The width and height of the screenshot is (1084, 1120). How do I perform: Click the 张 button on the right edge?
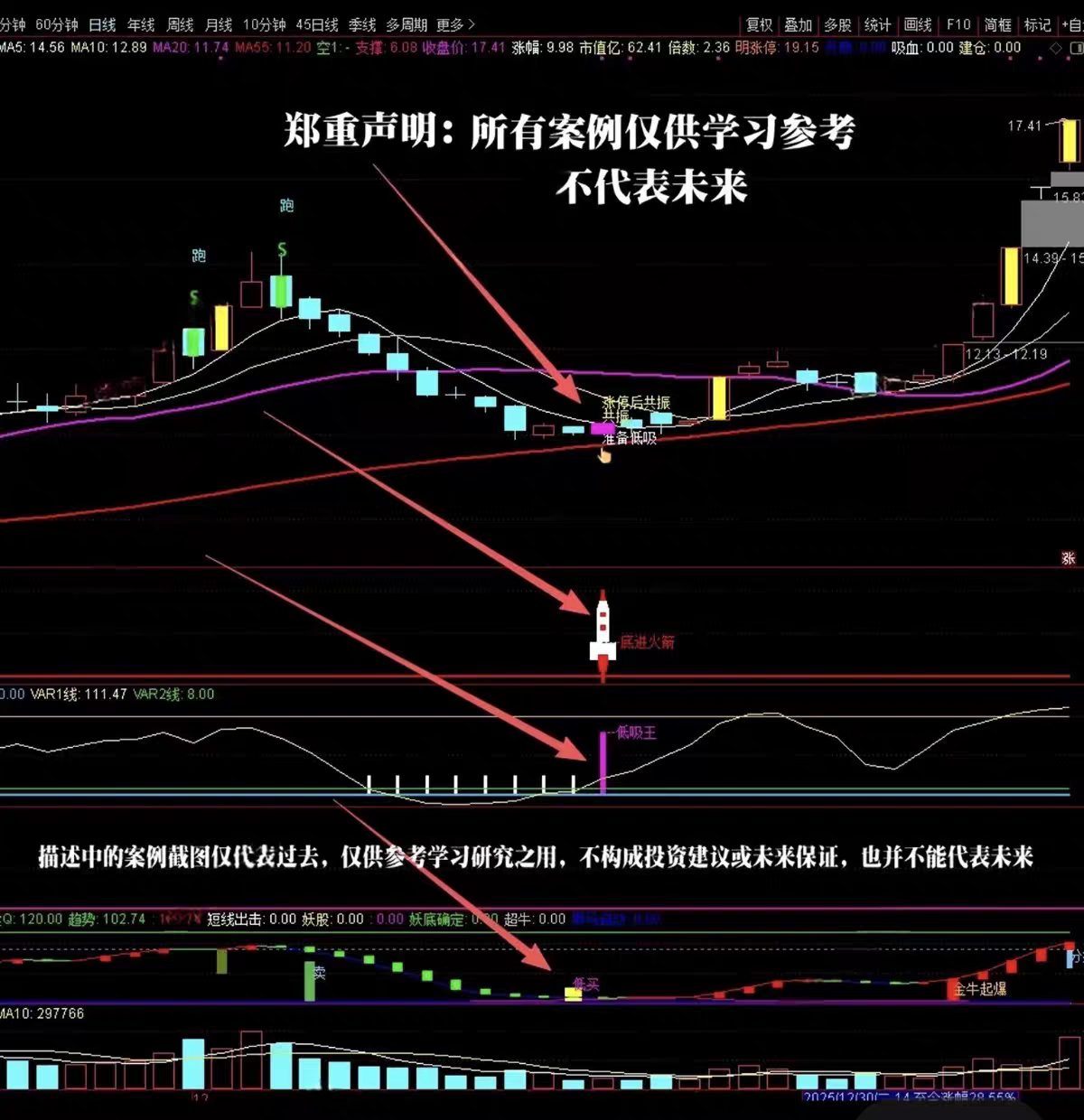click(x=1069, y=559)
